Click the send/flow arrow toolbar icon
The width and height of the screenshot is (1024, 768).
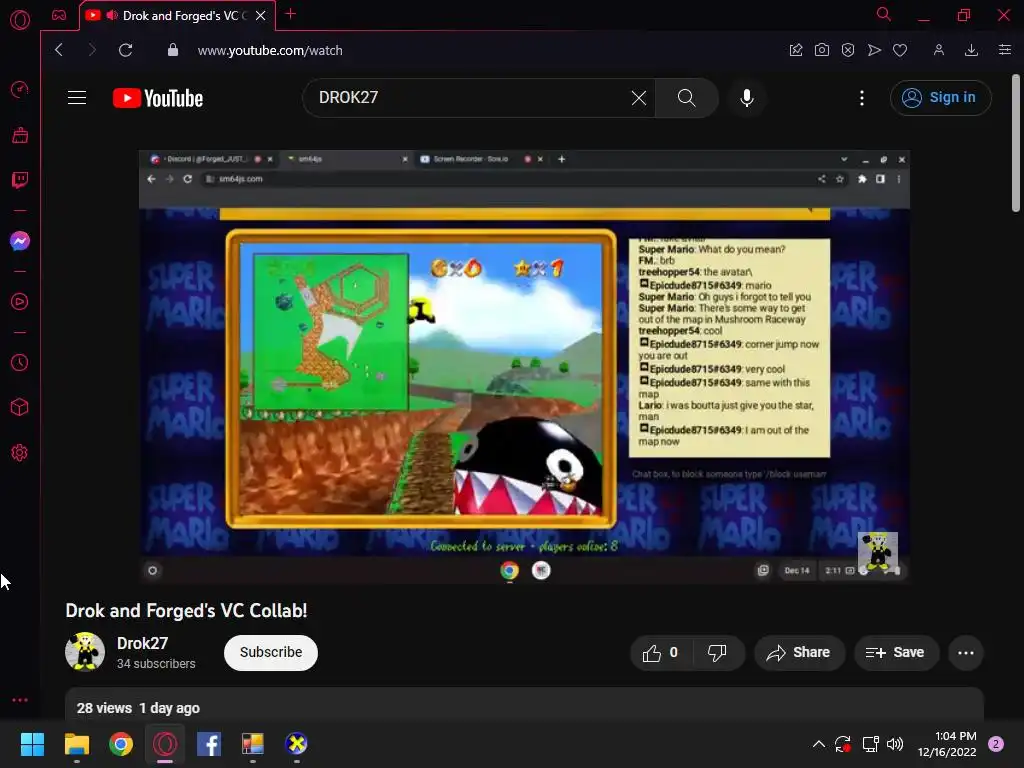tap(874, 50)
